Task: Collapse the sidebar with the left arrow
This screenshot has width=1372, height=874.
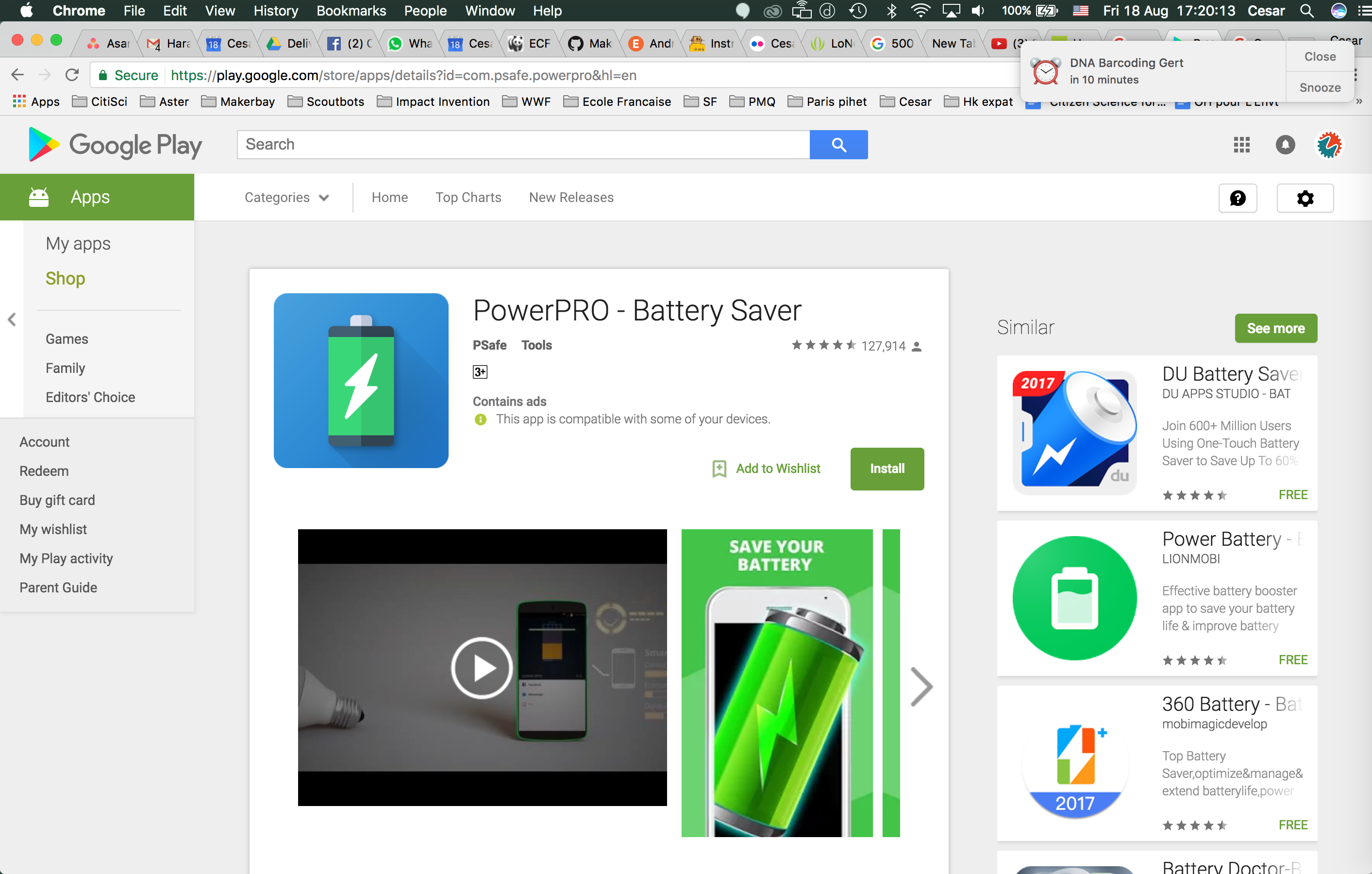Action: point(12,319)
